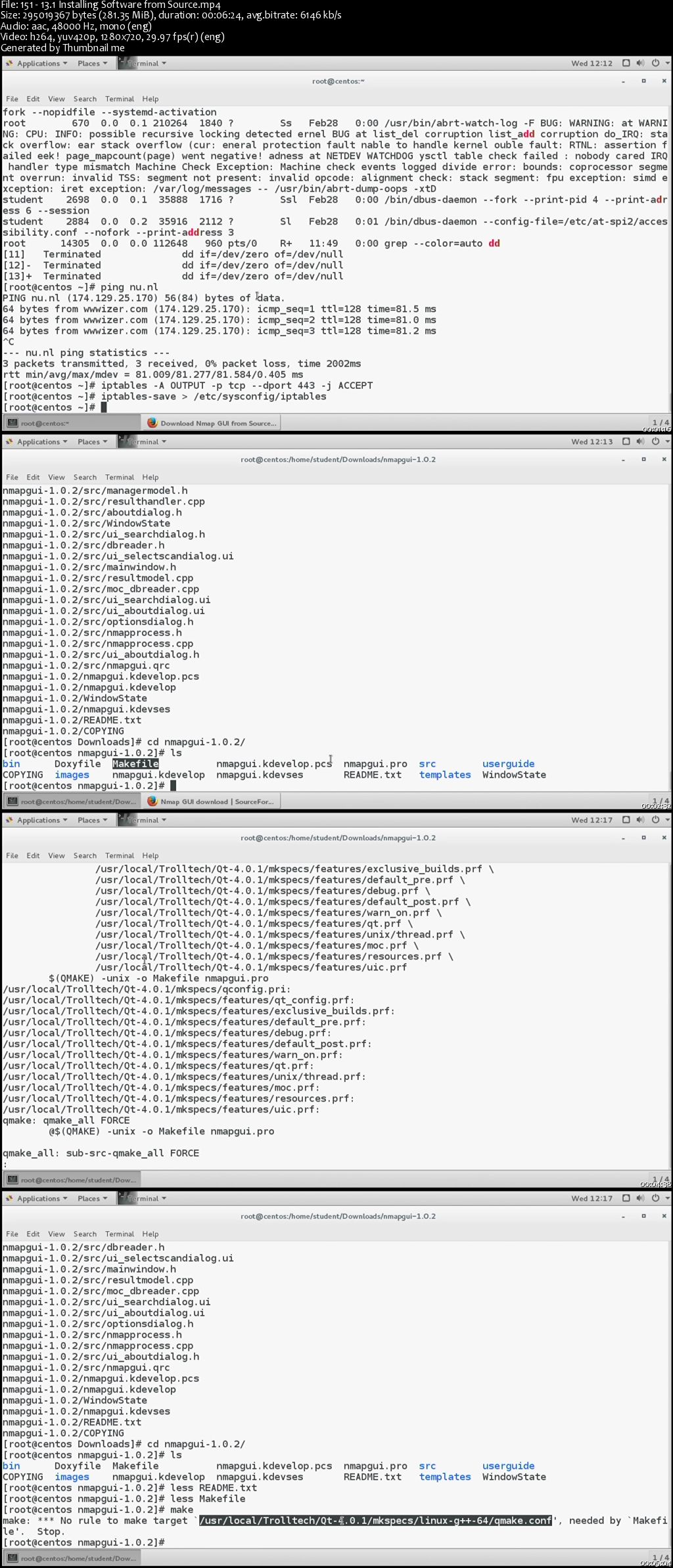Switch to 'Download Nmap GUI from Source...' Firefox window

(x=212, y=423)
